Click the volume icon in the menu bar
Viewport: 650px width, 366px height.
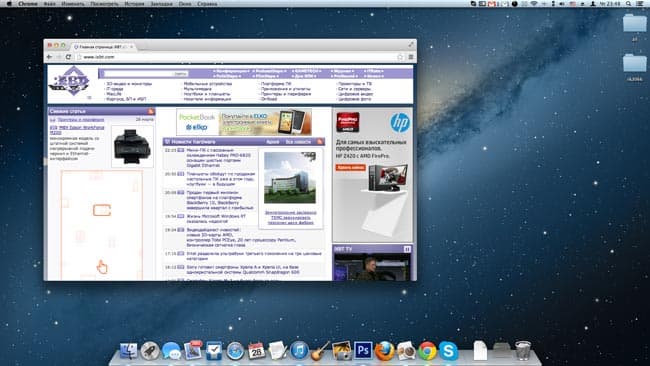pyautogui.click(x=563, y=4)
